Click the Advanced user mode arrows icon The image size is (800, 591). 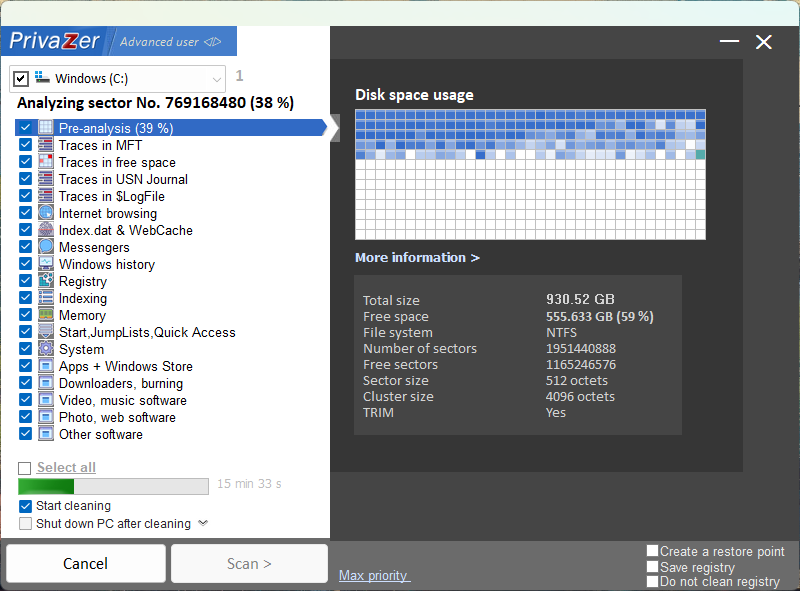tap(213, 42)
